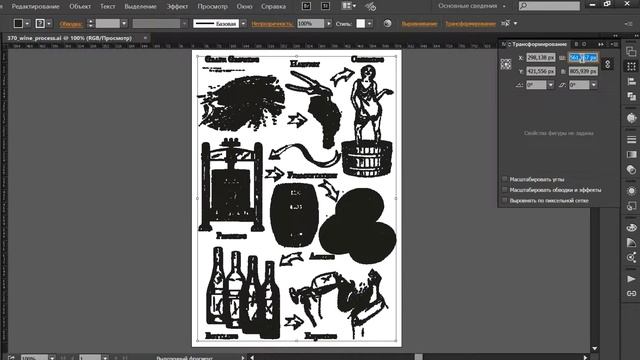Open the Transform panel icon in dock
The image size is (640, 360).
tap(631, 67)
